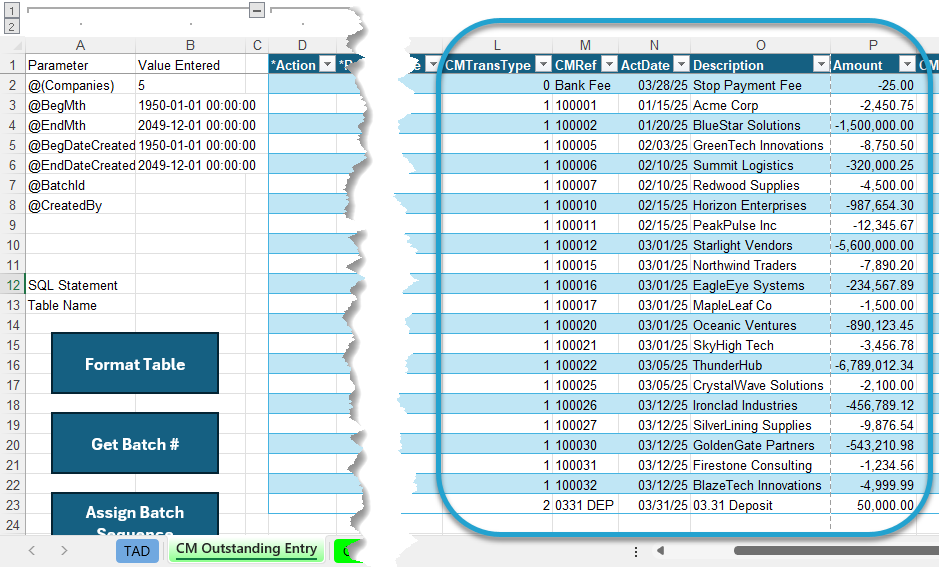Click '03.31 Deposit' description cell
The width and height of the screenshot is (939, 567).
(x=761, y=505)
